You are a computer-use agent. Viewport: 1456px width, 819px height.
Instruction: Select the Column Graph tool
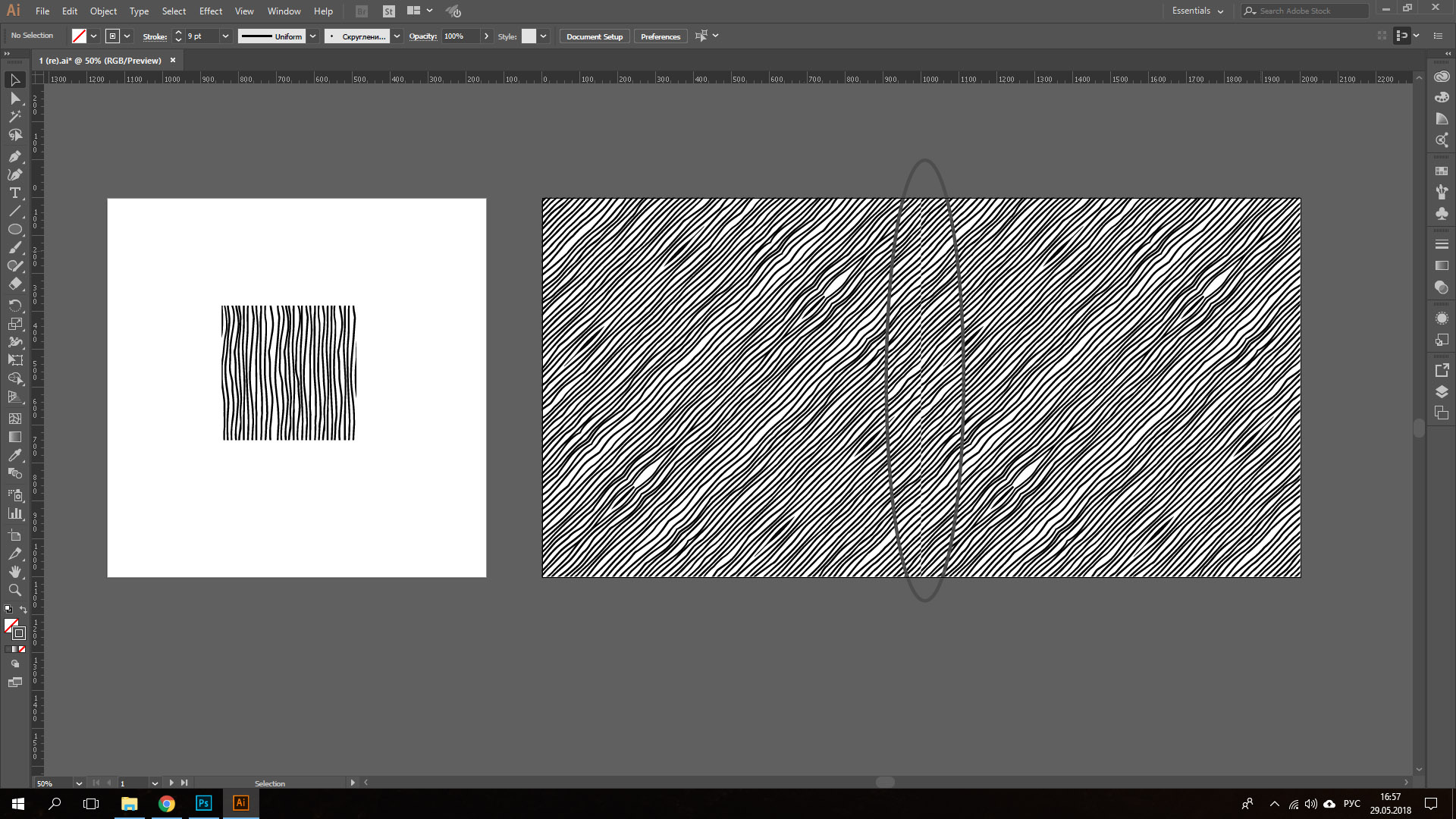(14, 513)
